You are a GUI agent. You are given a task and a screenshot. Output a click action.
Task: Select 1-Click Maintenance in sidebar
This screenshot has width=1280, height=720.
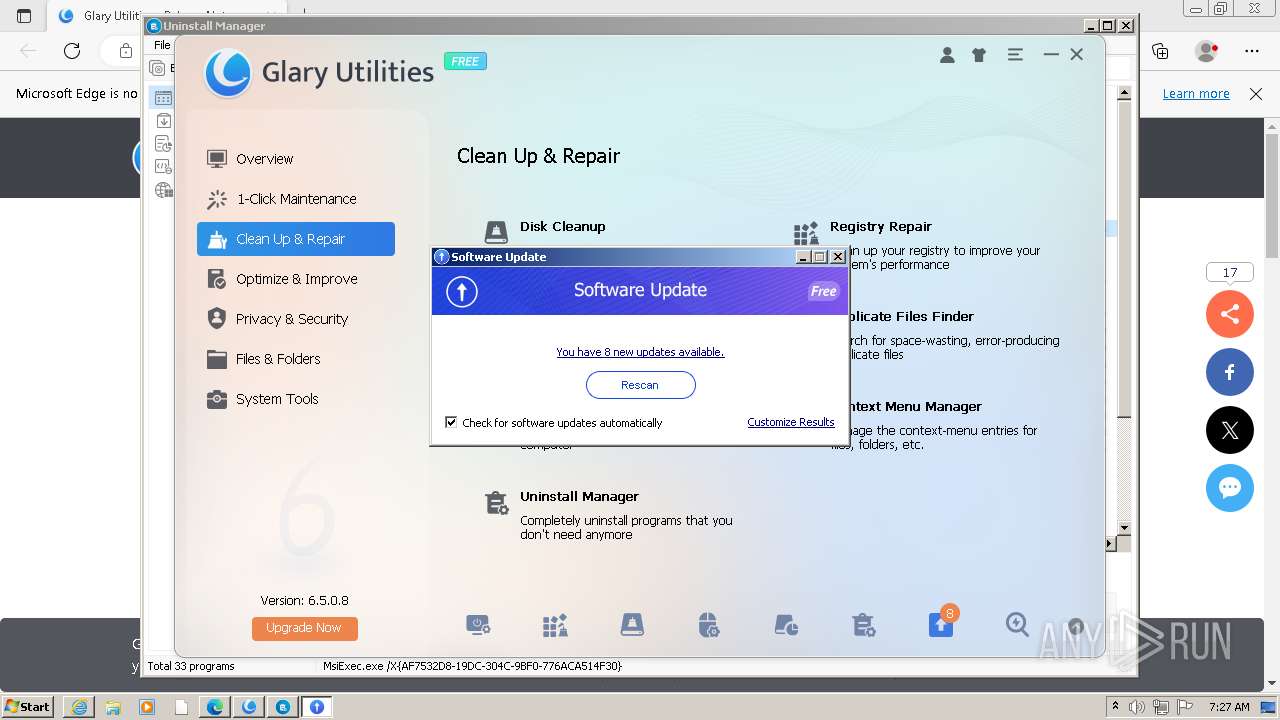[x=296, y=199]
